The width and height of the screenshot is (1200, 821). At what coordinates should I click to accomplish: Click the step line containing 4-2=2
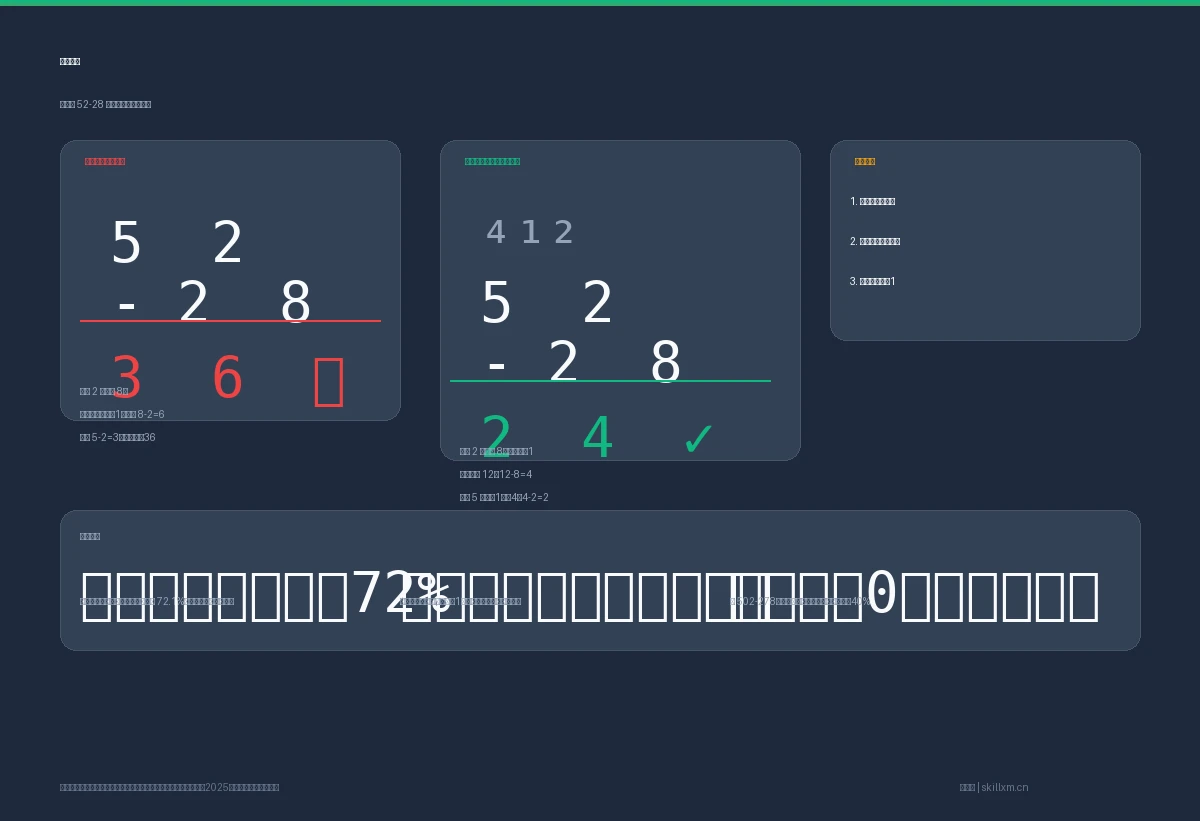[x=504, y=497]
